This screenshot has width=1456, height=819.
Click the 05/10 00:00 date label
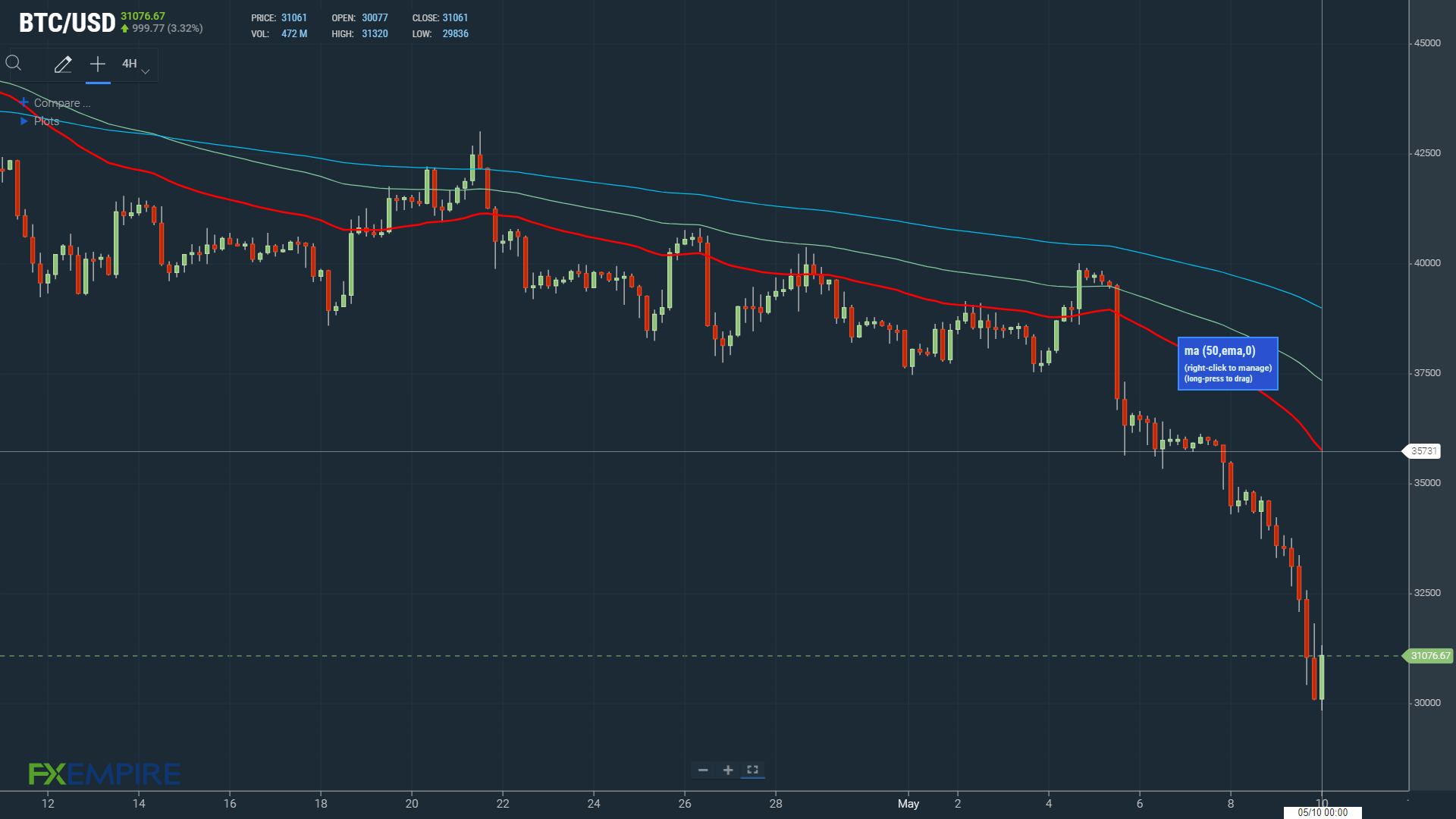coord(1323,812)
